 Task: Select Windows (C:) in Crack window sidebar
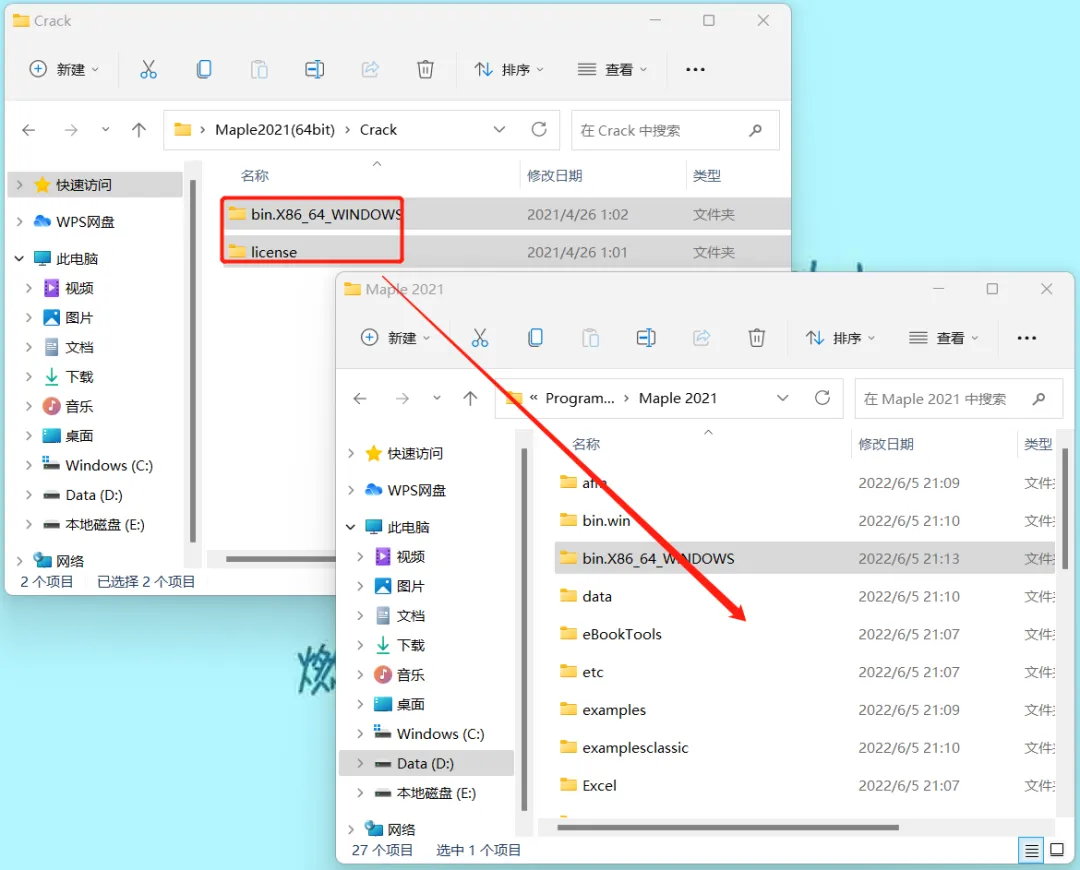(x=109, y=466)
